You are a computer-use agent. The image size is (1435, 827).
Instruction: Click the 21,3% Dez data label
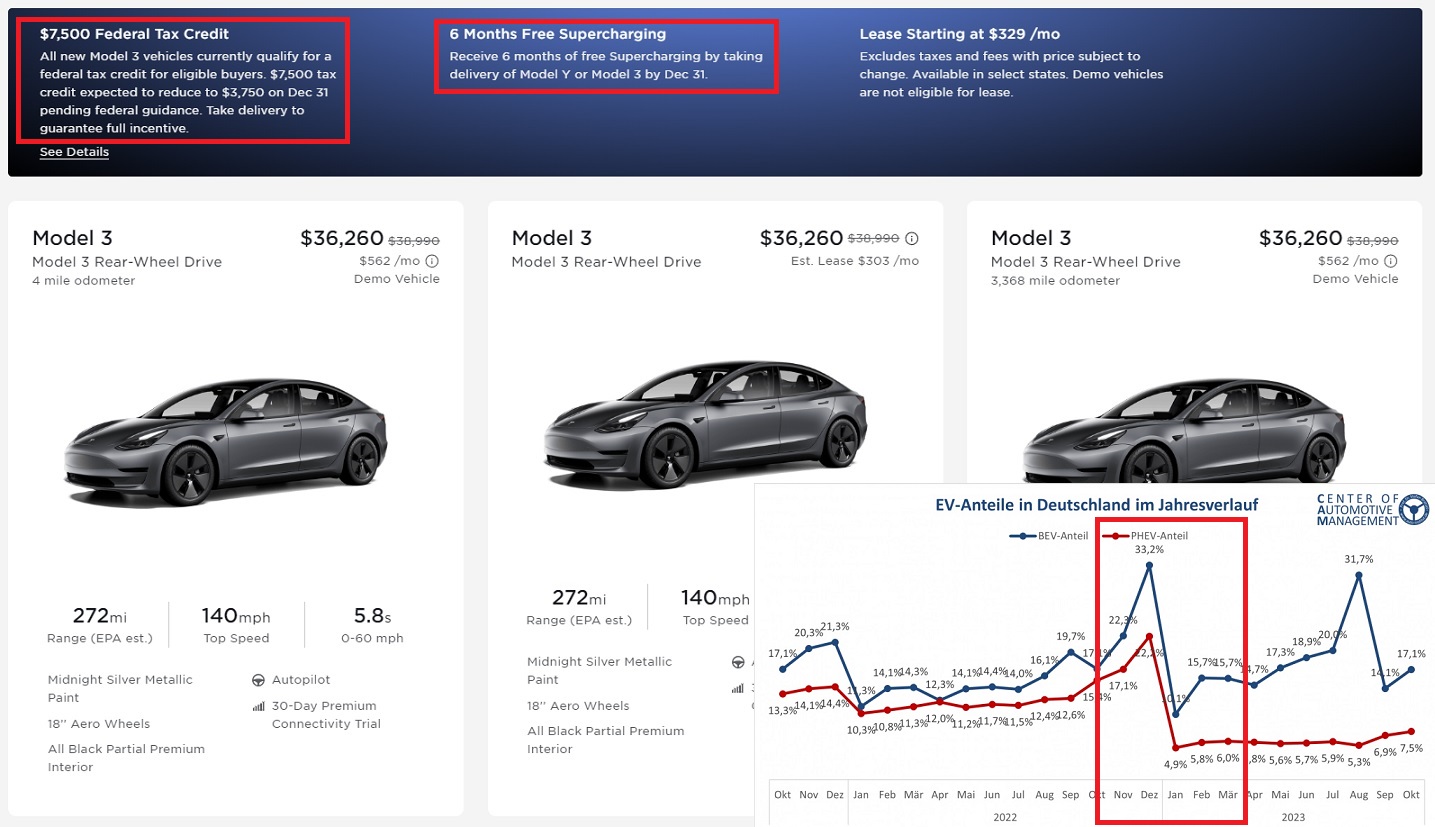(835, 627)
